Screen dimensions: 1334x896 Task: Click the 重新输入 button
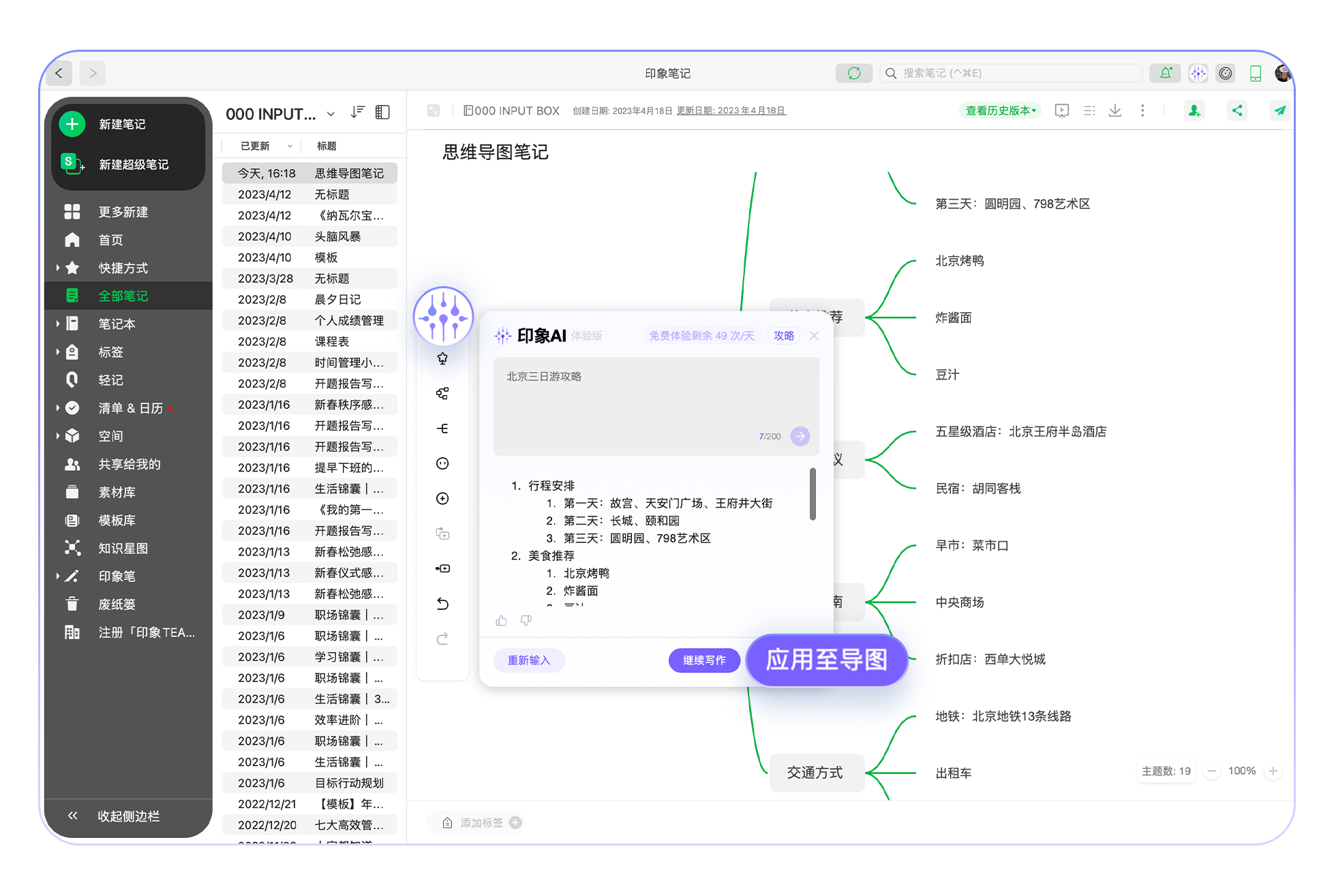point(529,660)
